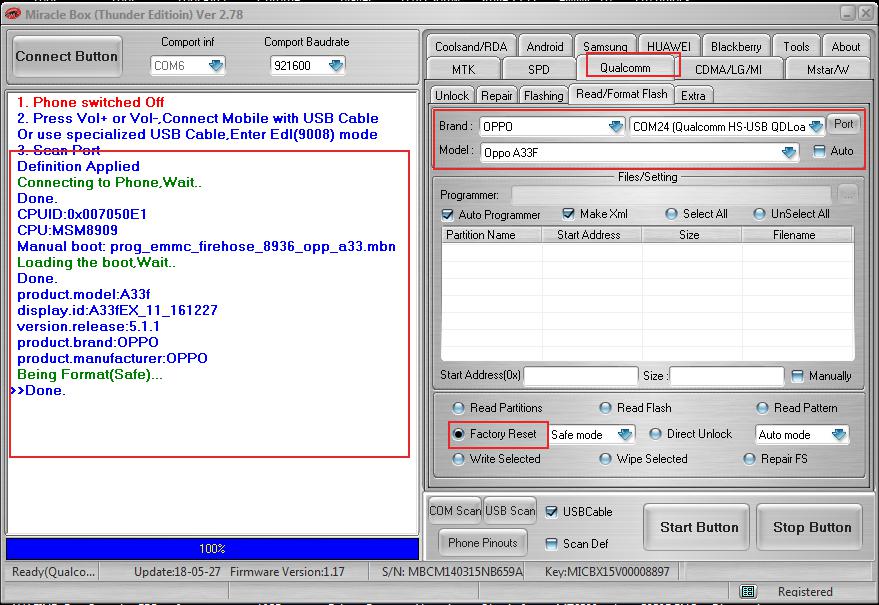
Task: Select the Read Partitions radio button
Action: point(459,408)
